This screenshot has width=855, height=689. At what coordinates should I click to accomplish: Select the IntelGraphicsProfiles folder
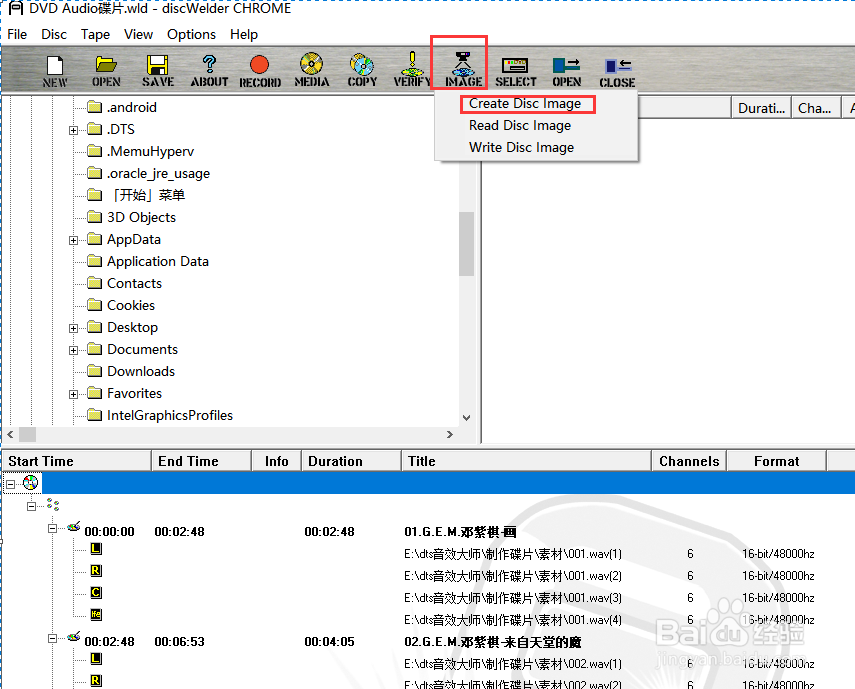(160, 415)
